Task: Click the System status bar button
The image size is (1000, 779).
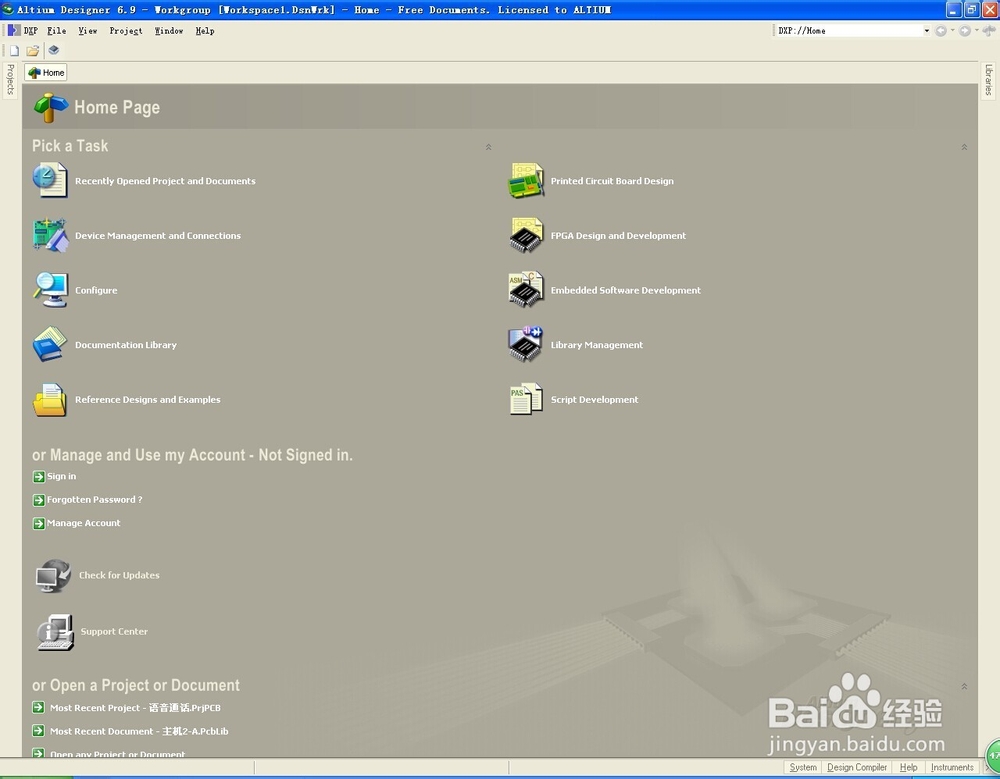Action: tap(802, 768)
